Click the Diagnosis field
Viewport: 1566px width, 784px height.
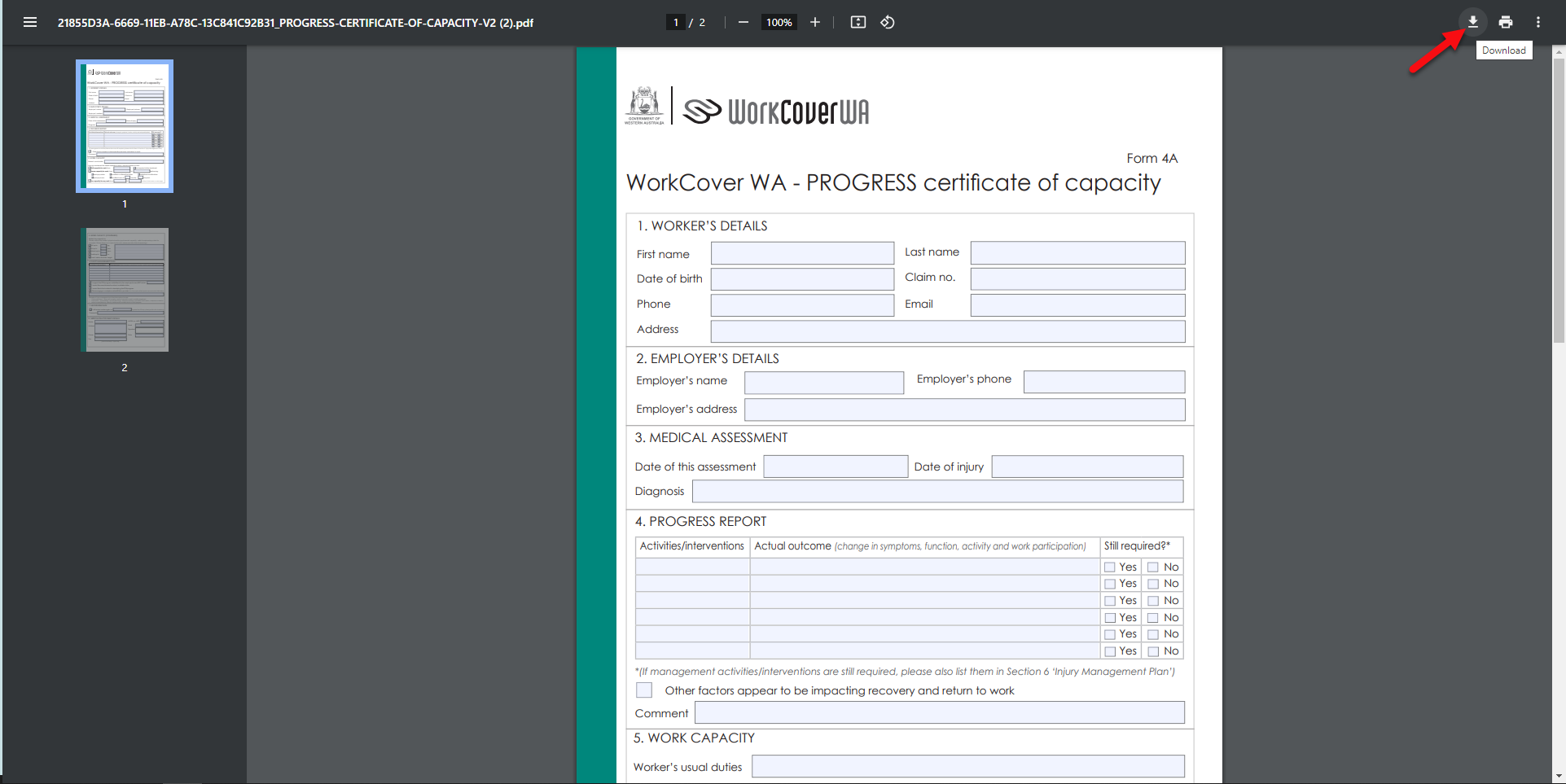point(938,491)
